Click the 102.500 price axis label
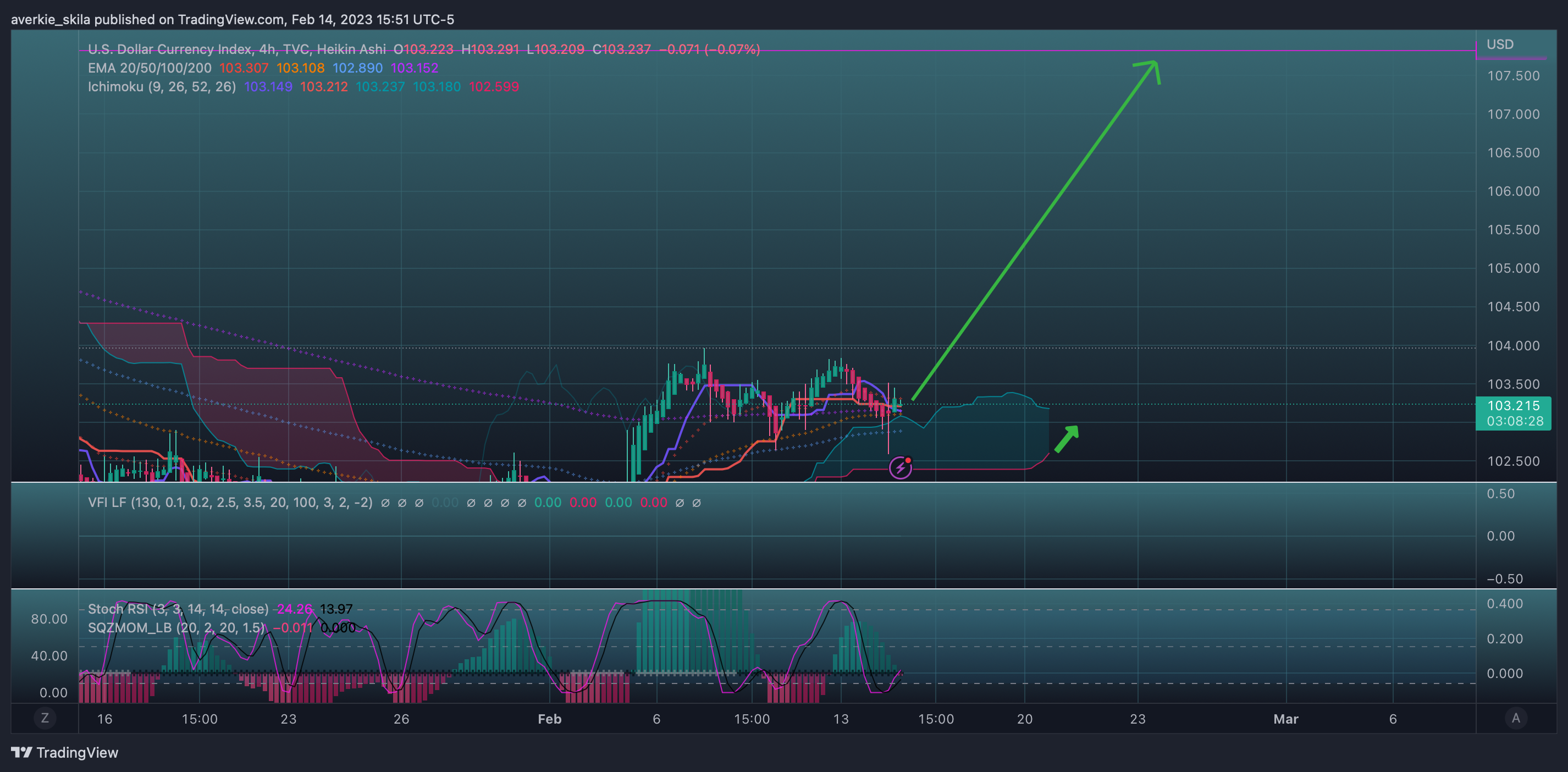 [x=1513, y=461]
